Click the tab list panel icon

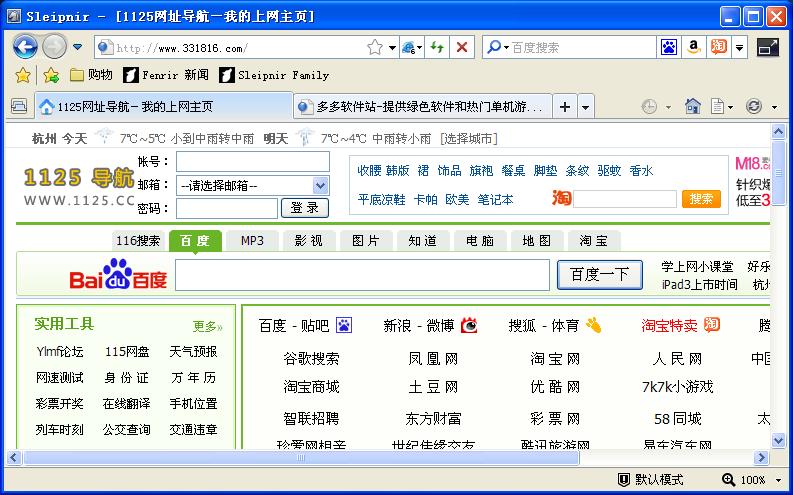tap(19, 106)
